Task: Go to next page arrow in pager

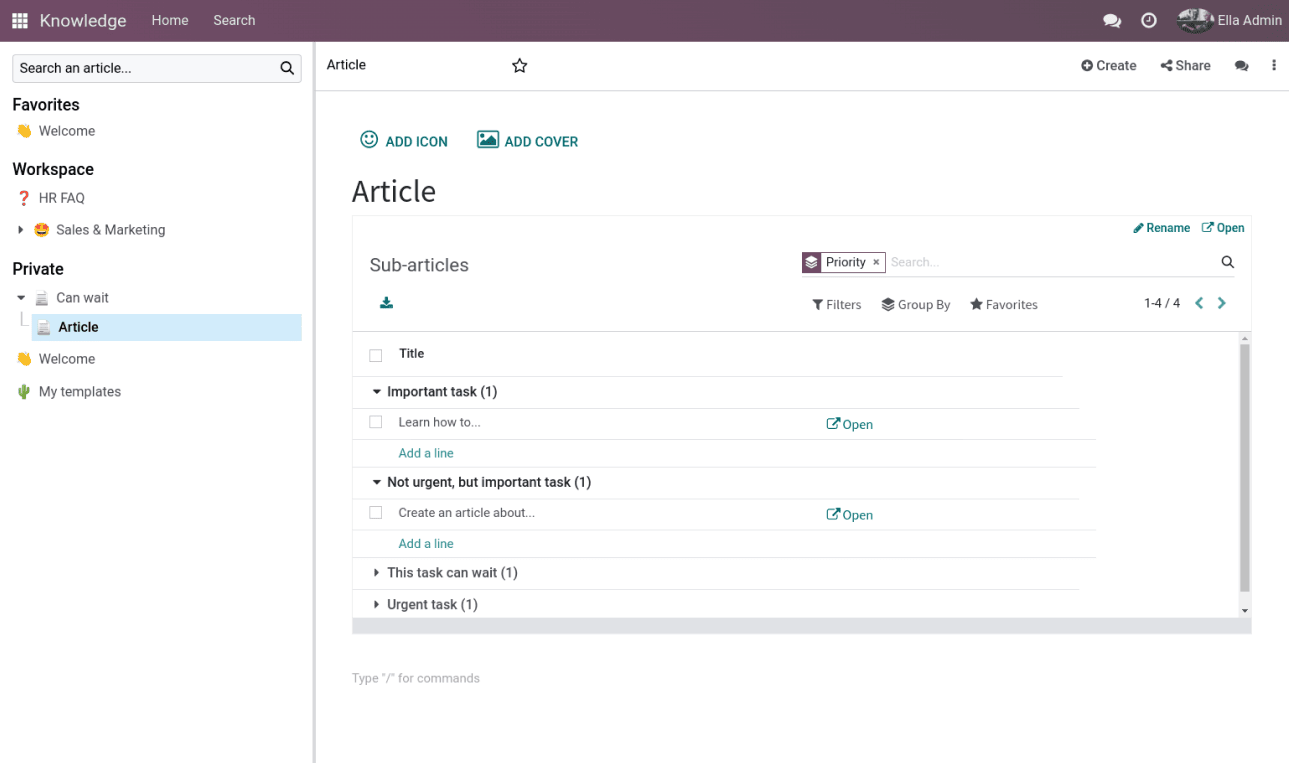Action: click(1222, 303)
